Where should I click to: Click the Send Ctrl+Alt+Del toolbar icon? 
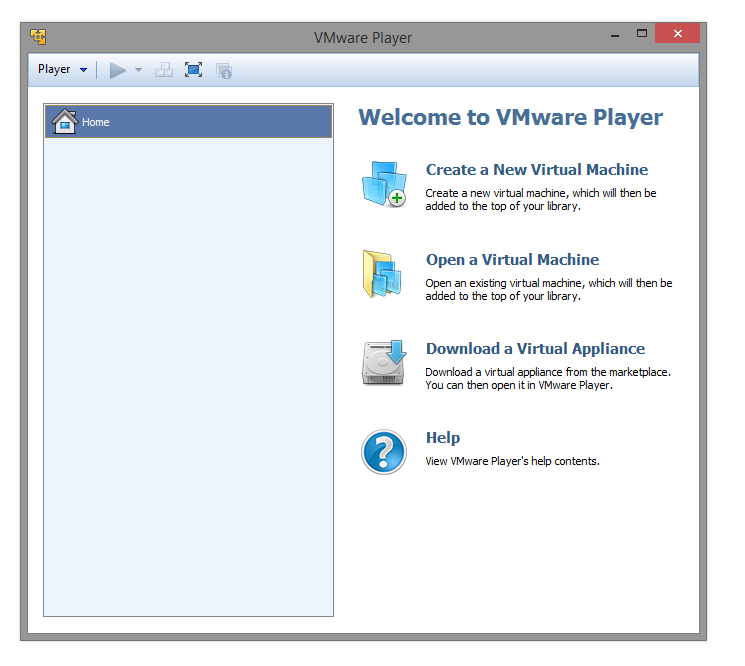pos(164,70)
